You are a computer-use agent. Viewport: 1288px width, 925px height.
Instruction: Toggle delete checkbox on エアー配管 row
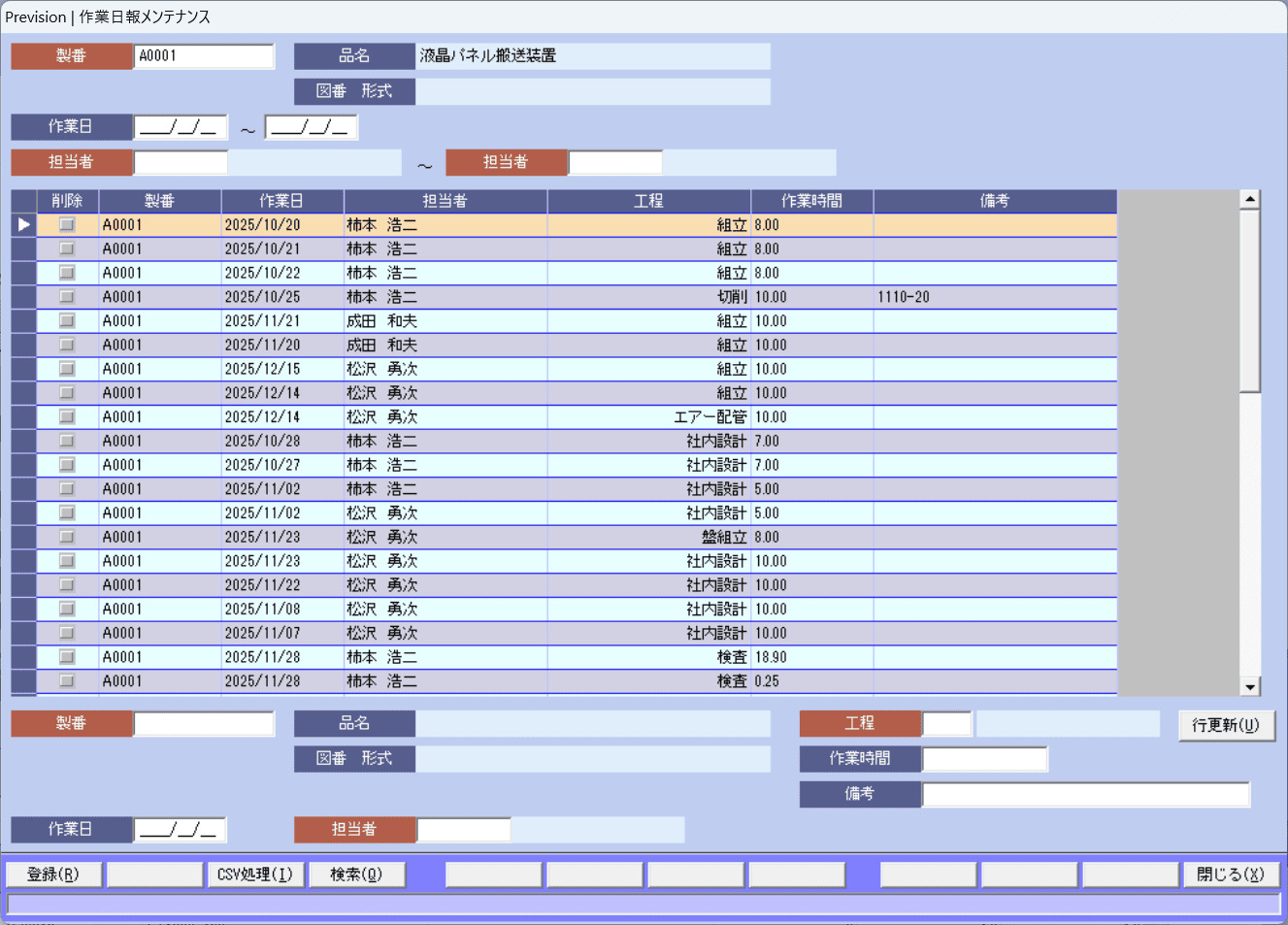[67, 417]
